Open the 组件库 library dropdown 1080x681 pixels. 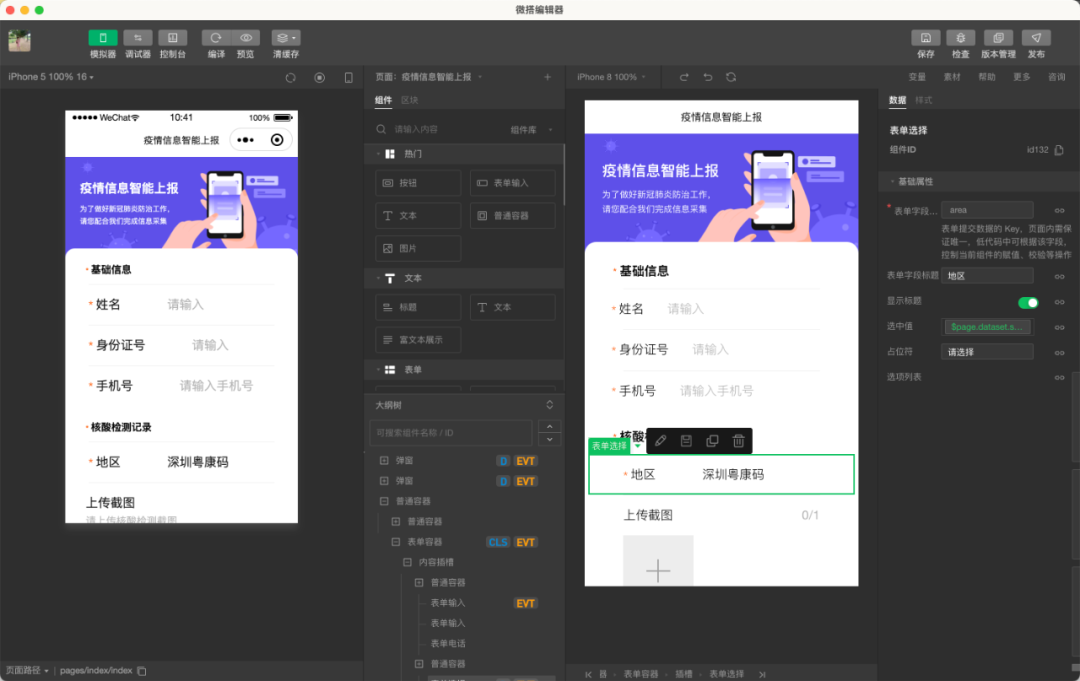pos(531,129)
